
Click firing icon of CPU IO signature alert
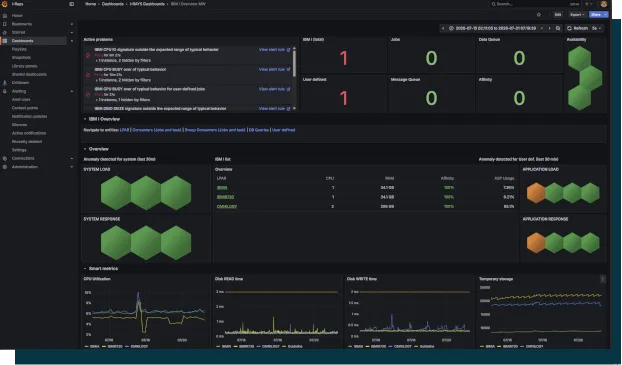pyautogui.click(x=88, y=55)
